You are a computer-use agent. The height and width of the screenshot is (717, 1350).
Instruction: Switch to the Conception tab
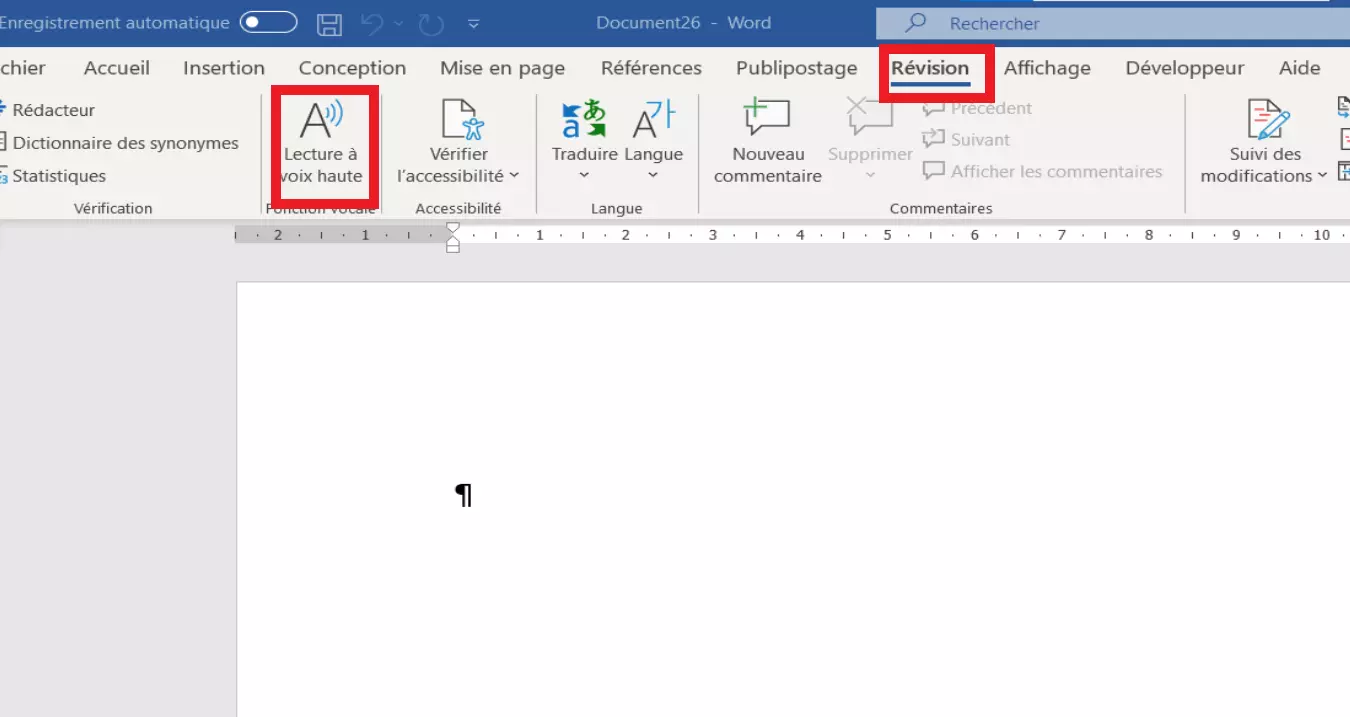point(352,68)
